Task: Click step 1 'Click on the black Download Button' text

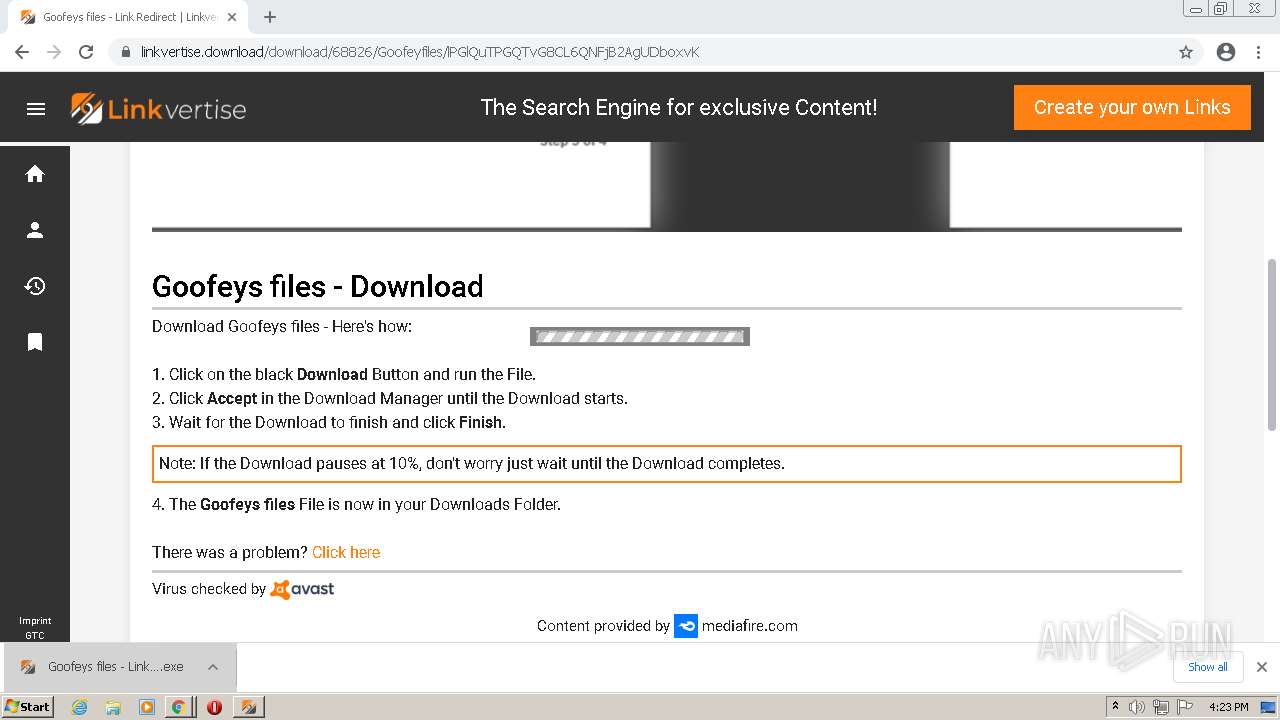Action: click(x=344, y=375)
